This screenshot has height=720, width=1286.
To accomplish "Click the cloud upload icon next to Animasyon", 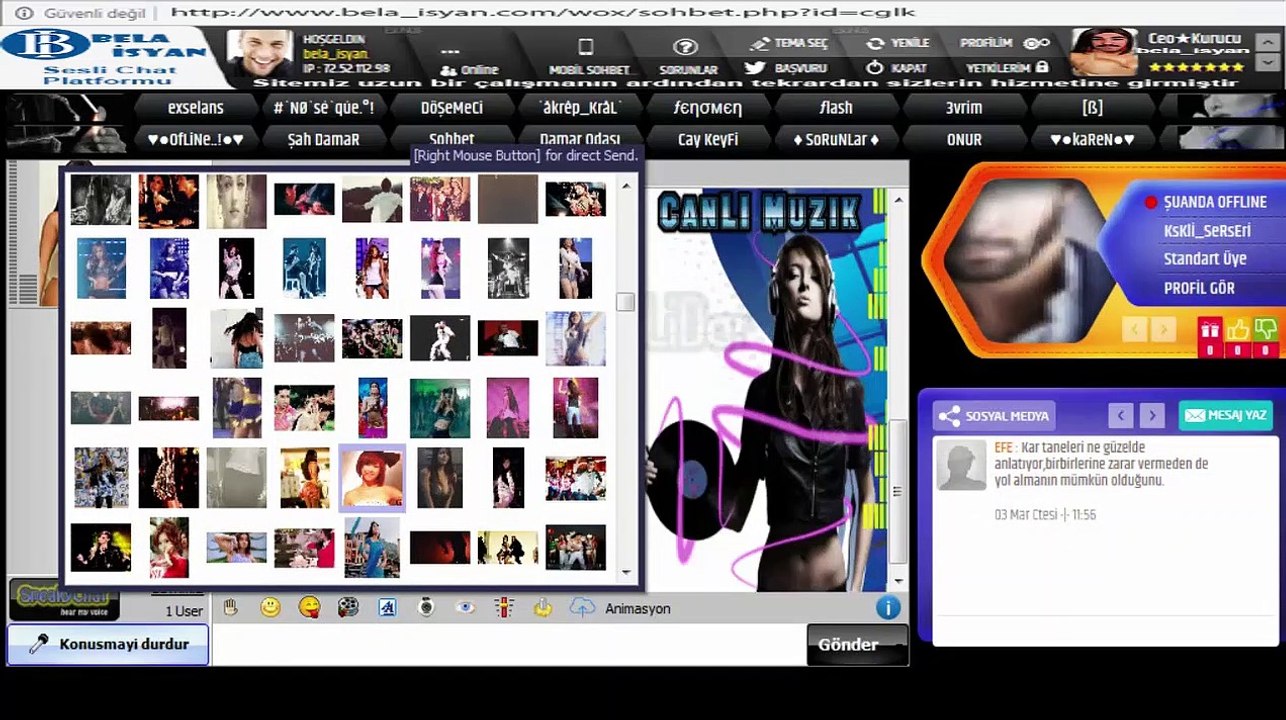I will coord(582,607).
